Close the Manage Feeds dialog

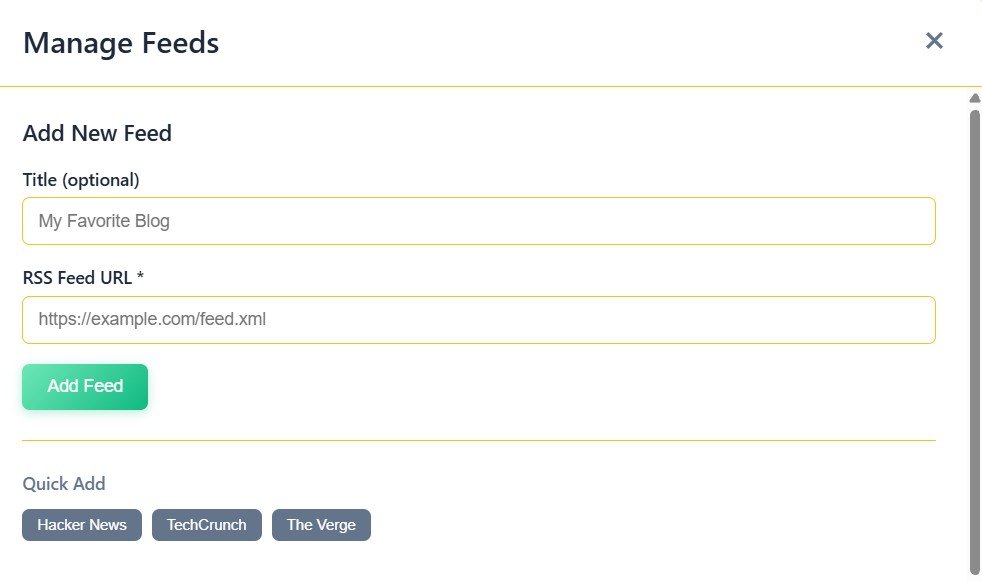934,41
